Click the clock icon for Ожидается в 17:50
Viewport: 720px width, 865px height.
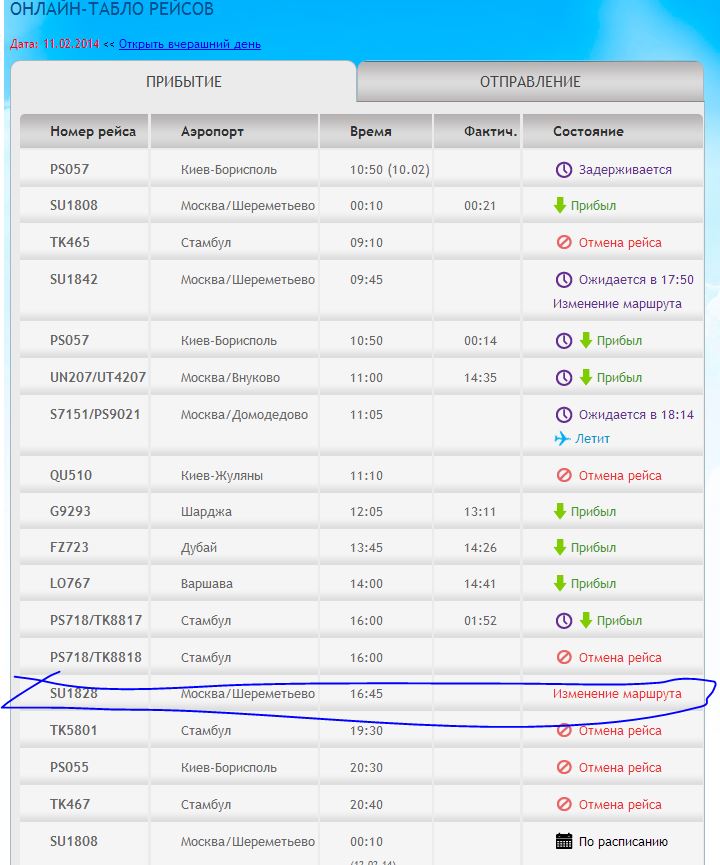(563, 280)
